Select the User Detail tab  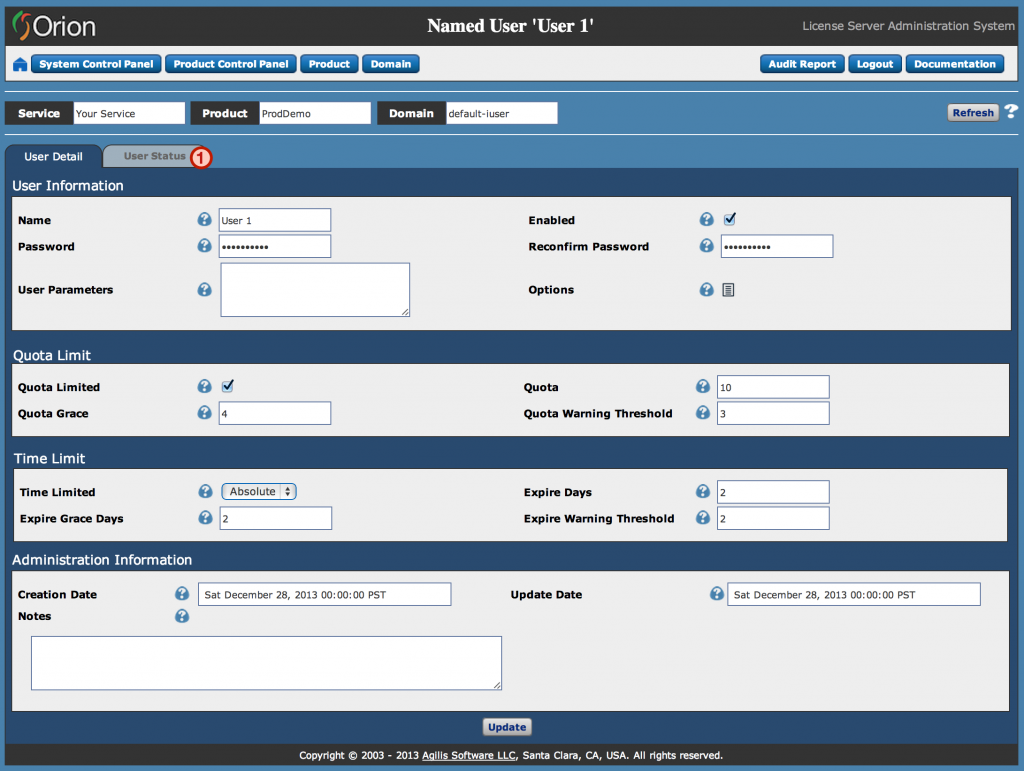tap(53, 157)
